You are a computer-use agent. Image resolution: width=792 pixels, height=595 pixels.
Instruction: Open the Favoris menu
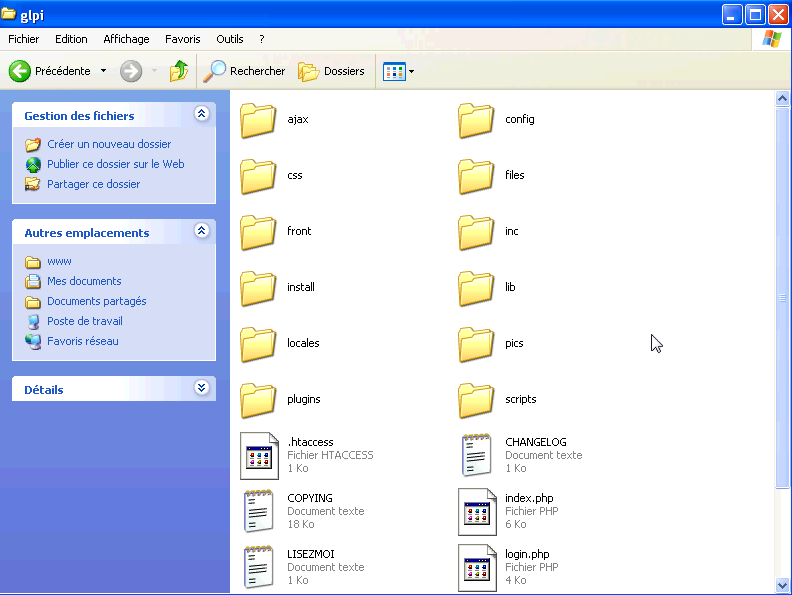tap(182, 39)
